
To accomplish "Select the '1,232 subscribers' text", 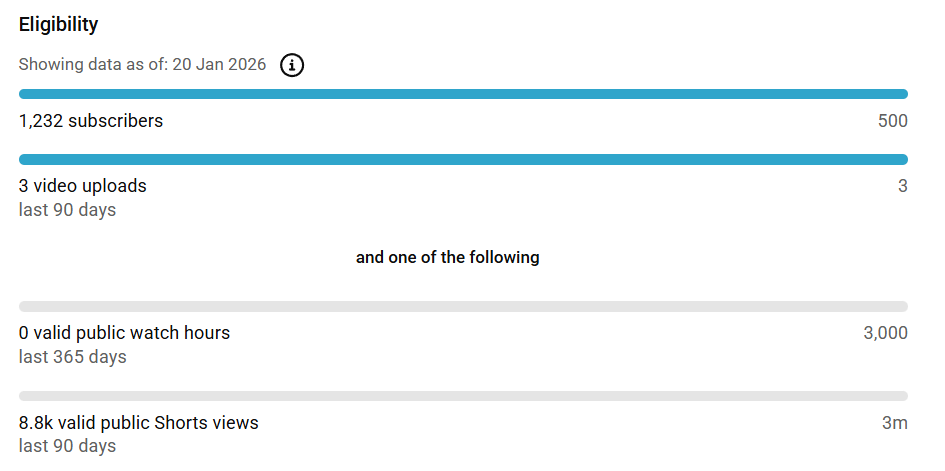I will pos(91,121).
